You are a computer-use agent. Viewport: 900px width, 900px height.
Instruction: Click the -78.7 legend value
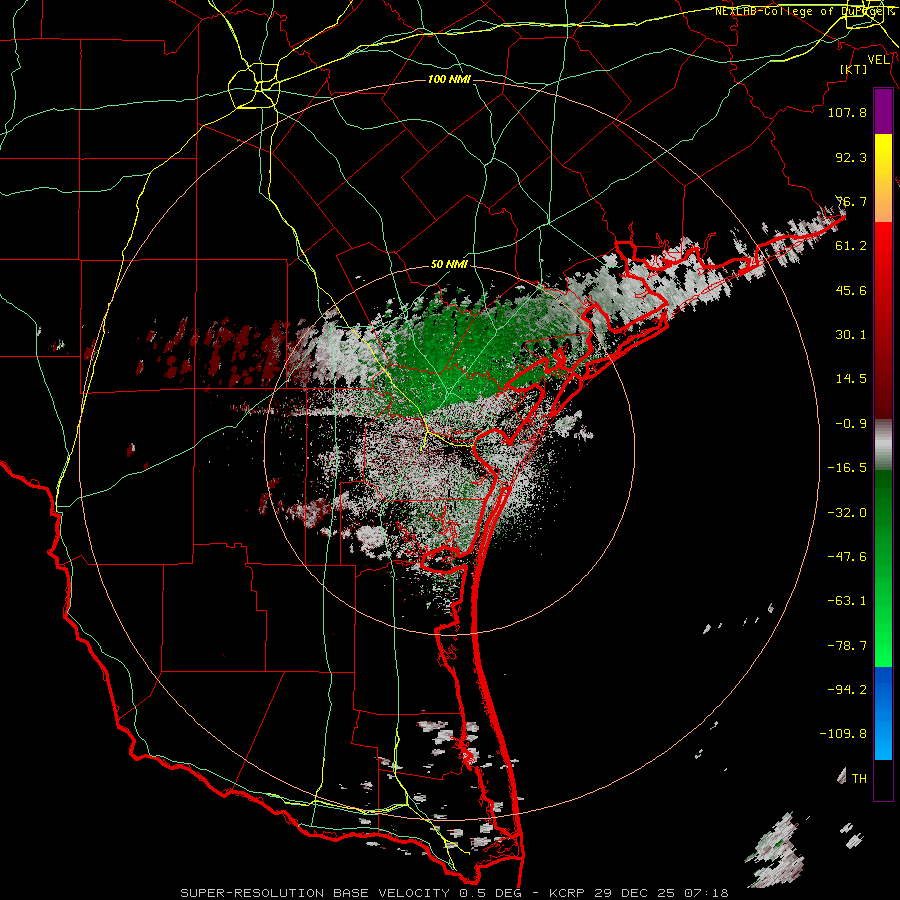tap(847, 646)
